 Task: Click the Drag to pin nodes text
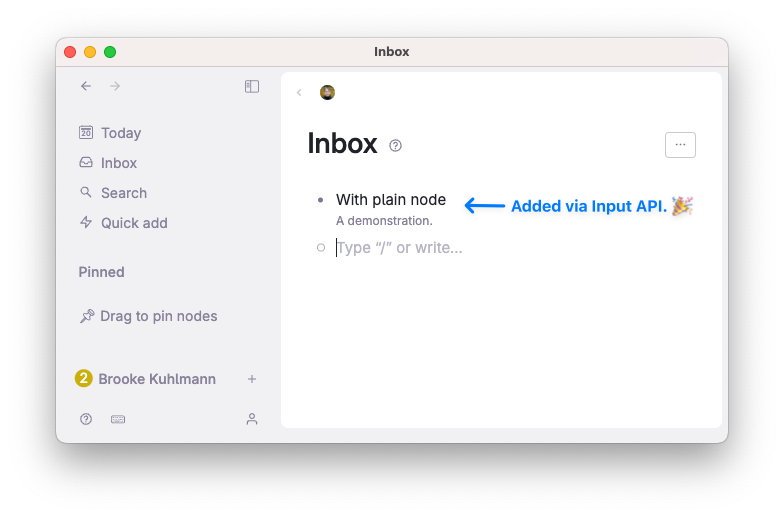click(x=158, y=316)
